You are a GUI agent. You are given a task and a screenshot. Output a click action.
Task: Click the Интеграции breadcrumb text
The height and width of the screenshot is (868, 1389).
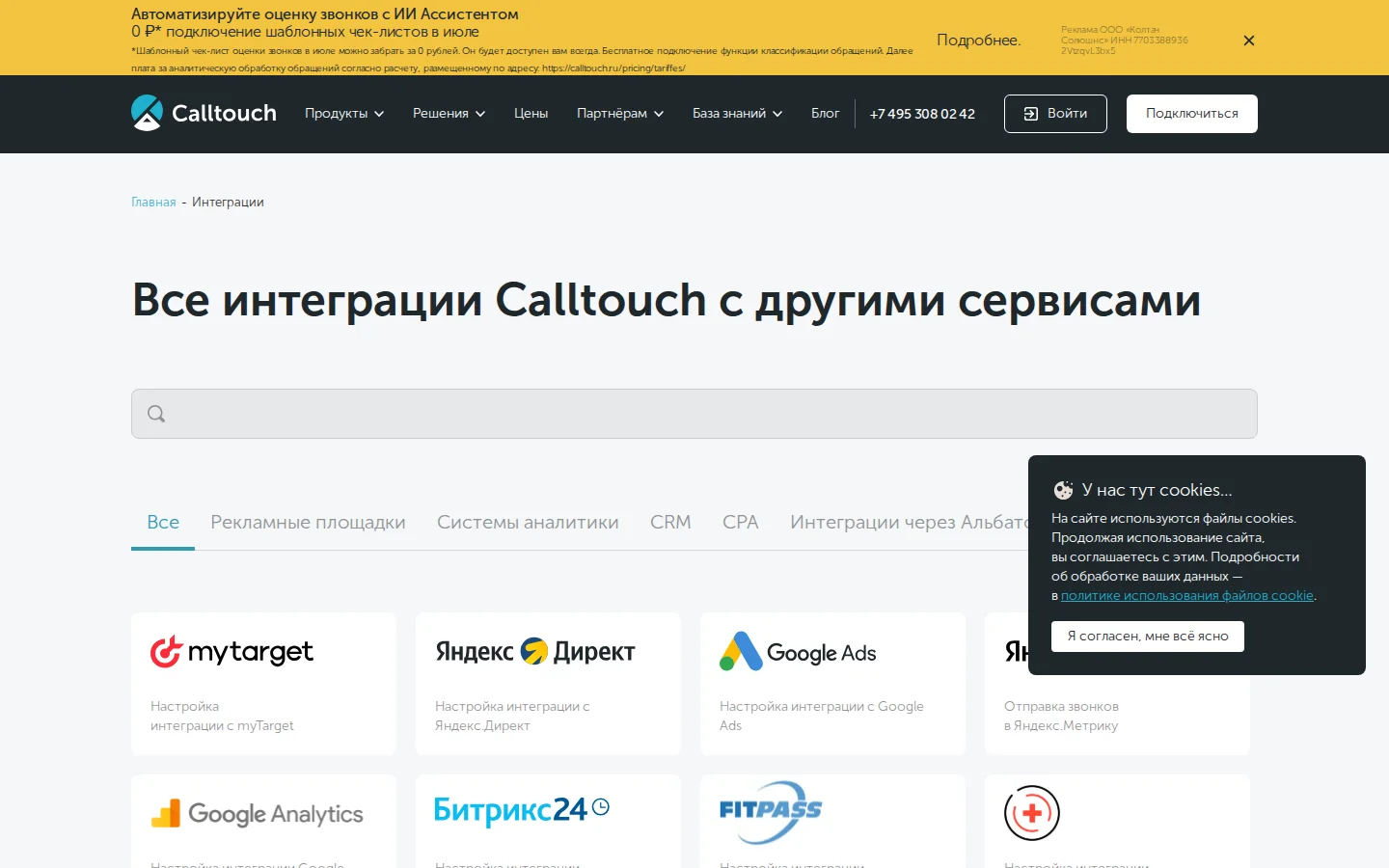coord(228,203)
